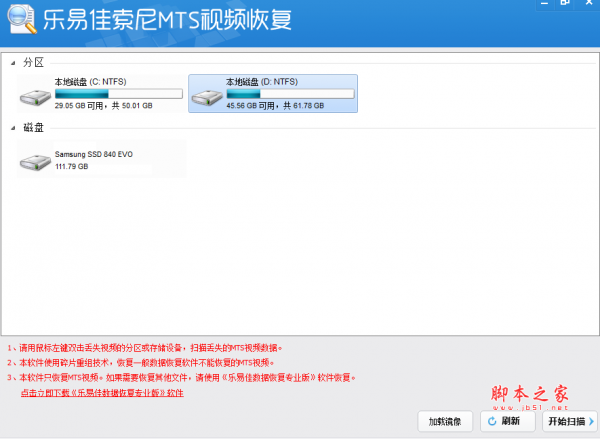Minimize the application window
This screenshot has height=439, width=600.
click(x=545, y=3)
